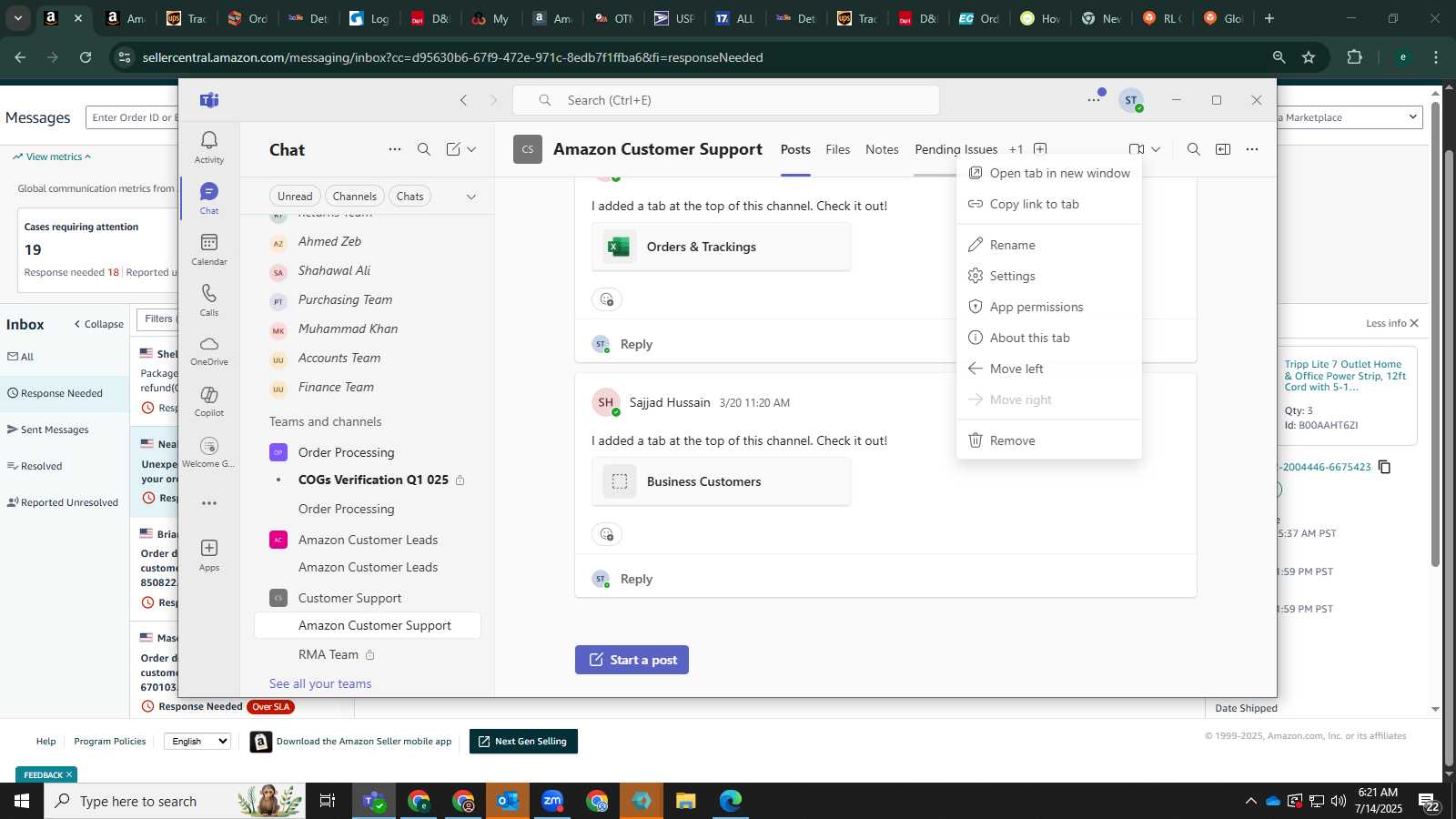Choose Remove from the tab menu
1456x819 pixels.
click(x=1049, y=440)
